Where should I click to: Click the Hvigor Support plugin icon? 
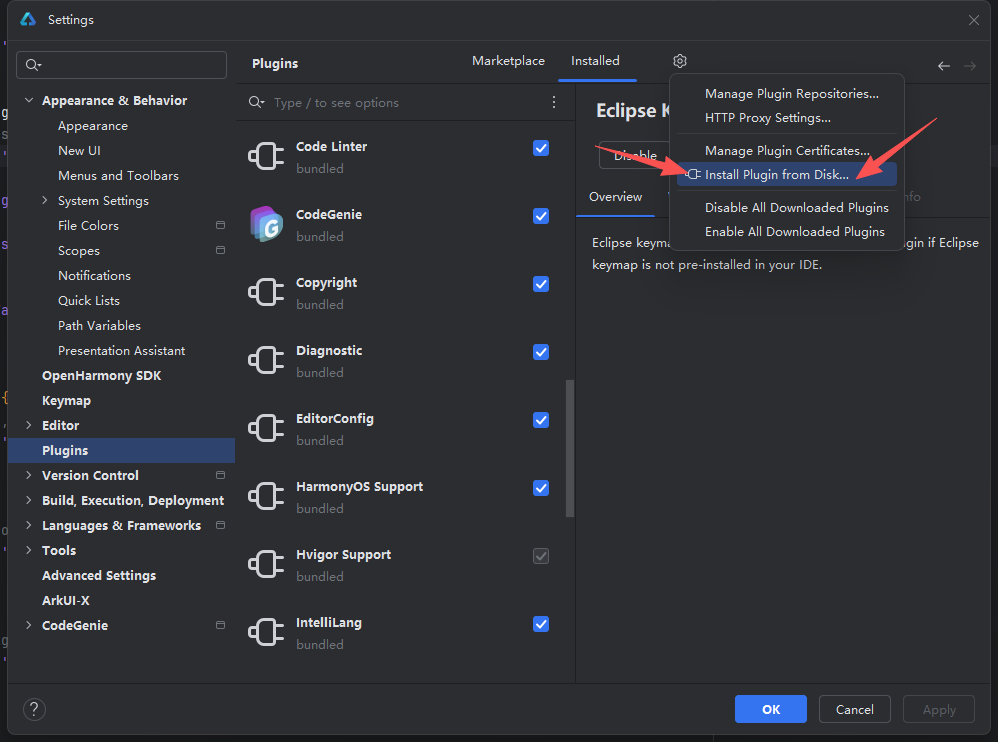coord(266,564)
